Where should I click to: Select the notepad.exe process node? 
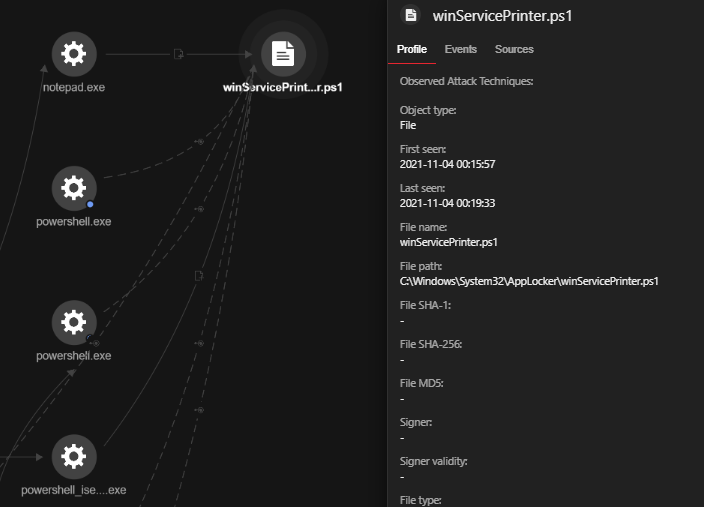click(74, 54)
